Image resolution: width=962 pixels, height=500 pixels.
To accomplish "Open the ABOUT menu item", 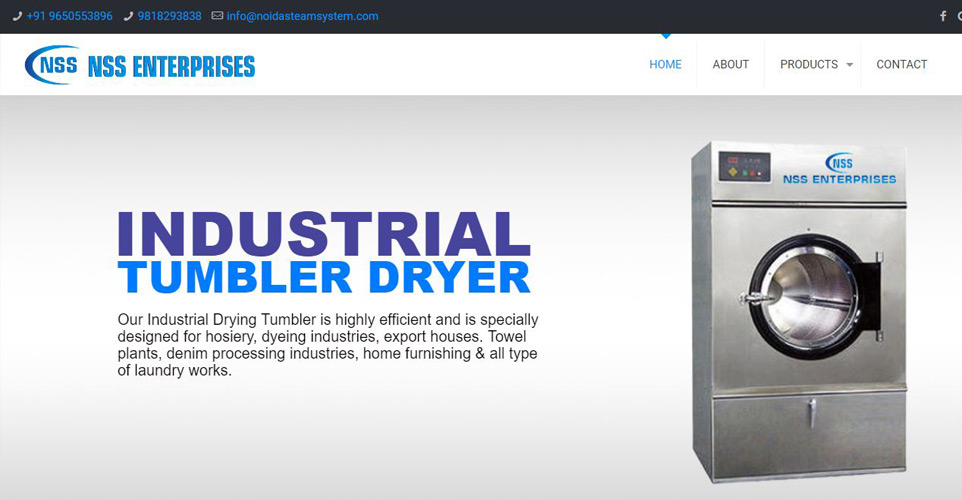I will tap(731, 64).
